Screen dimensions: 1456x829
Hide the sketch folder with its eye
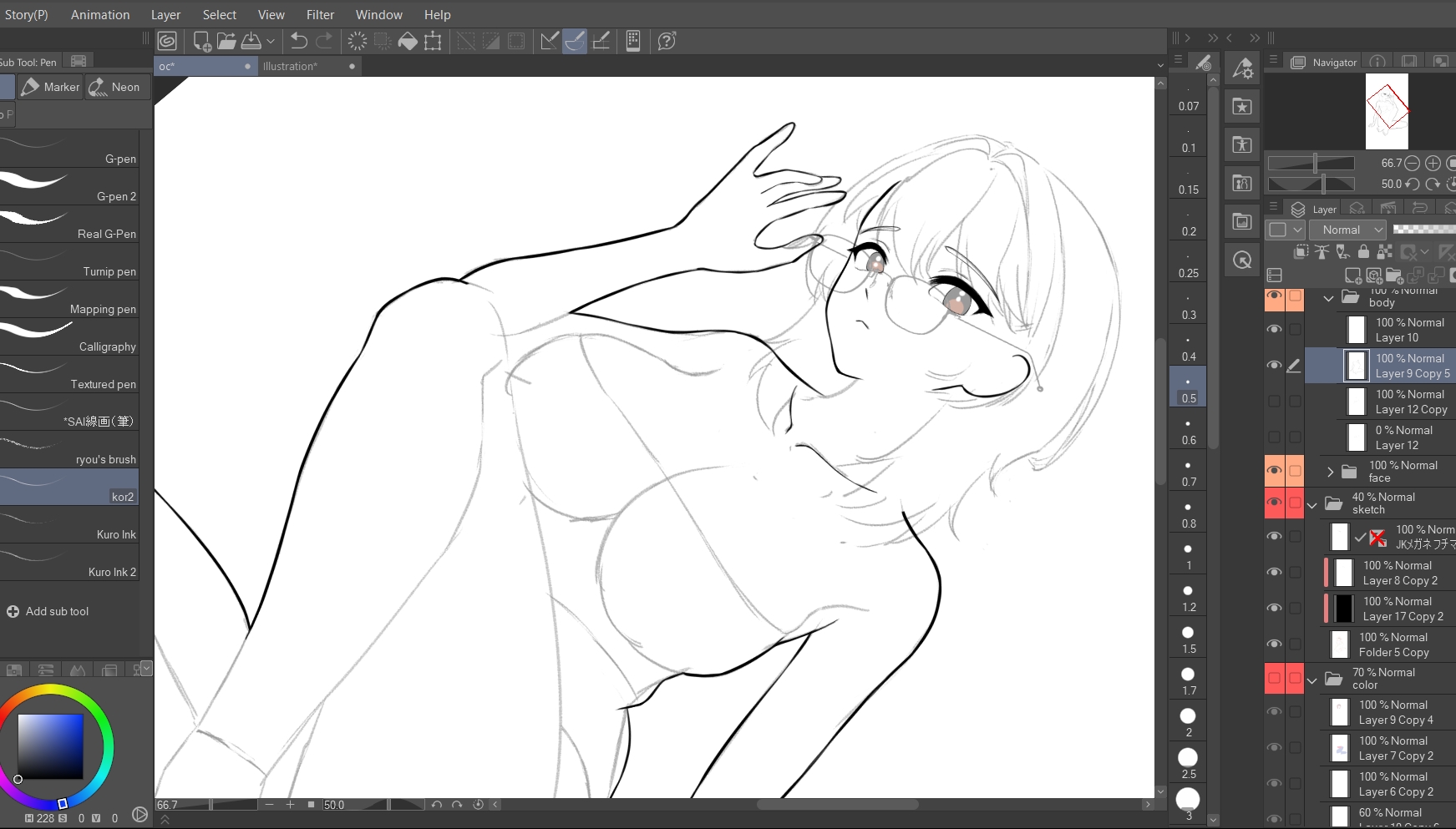click(x=1274, y=503)
